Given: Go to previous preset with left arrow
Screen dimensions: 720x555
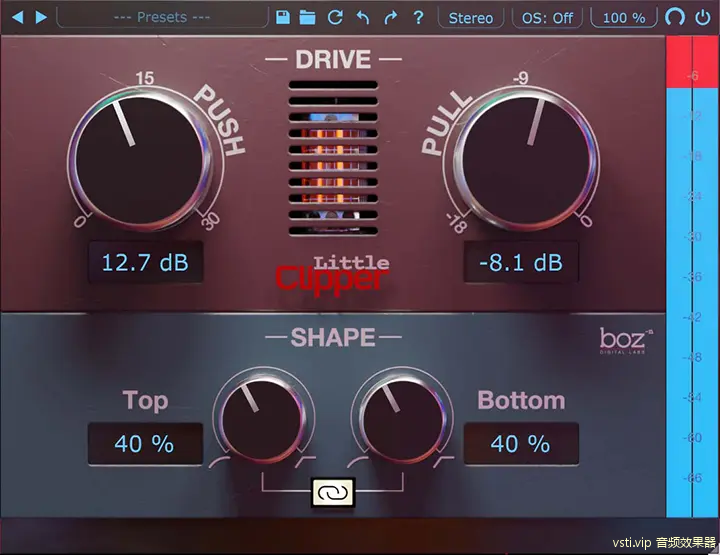Looking at the screenshot, I should coord(17,17).
